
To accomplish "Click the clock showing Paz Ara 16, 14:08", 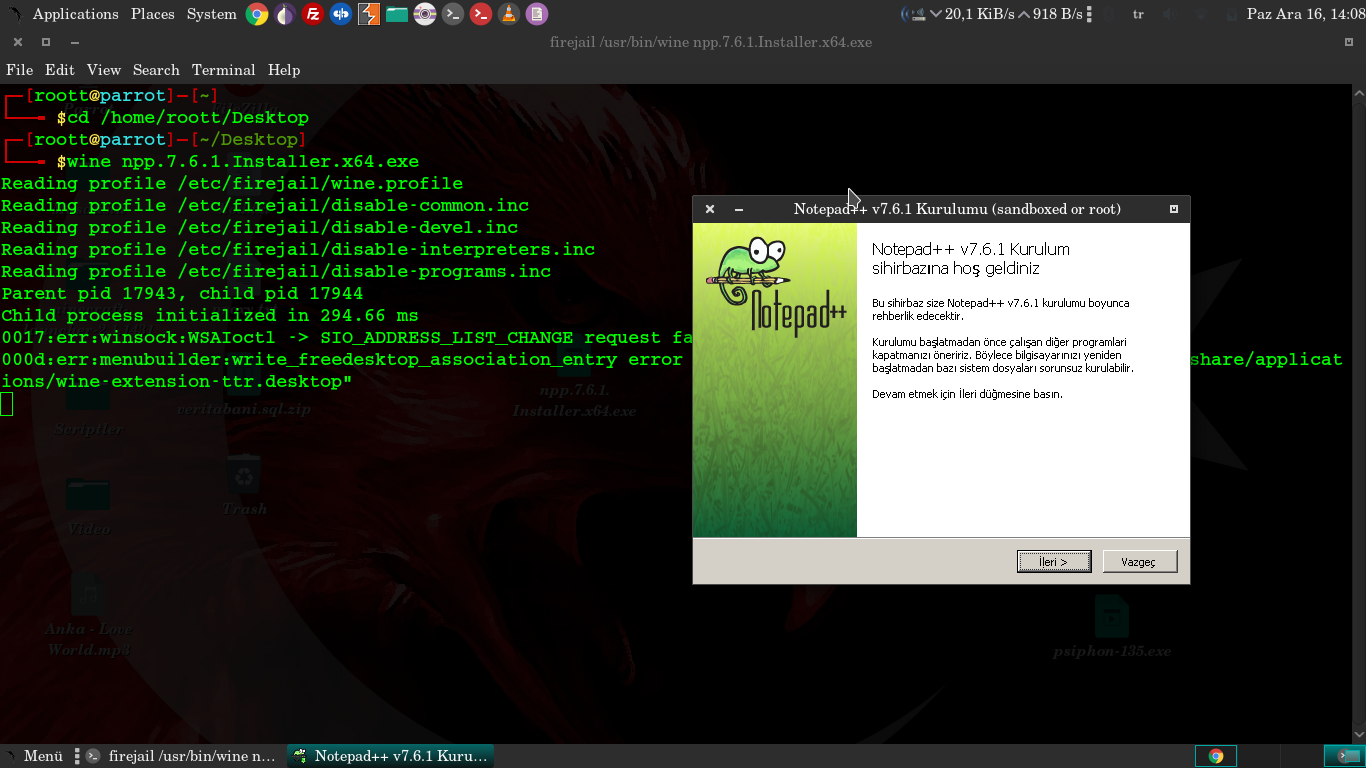I will click(x=1305, y=14).
